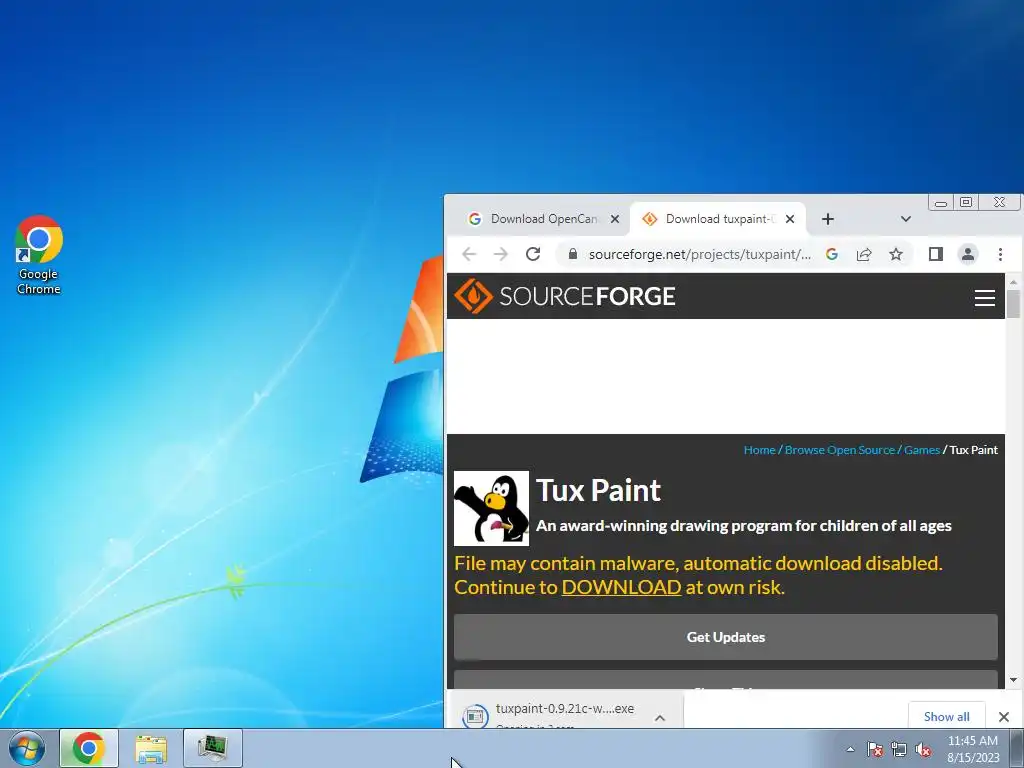The width and height of the screenshot is (1024, 768).
Task: Share this page via the share icon
Action: 864,254
